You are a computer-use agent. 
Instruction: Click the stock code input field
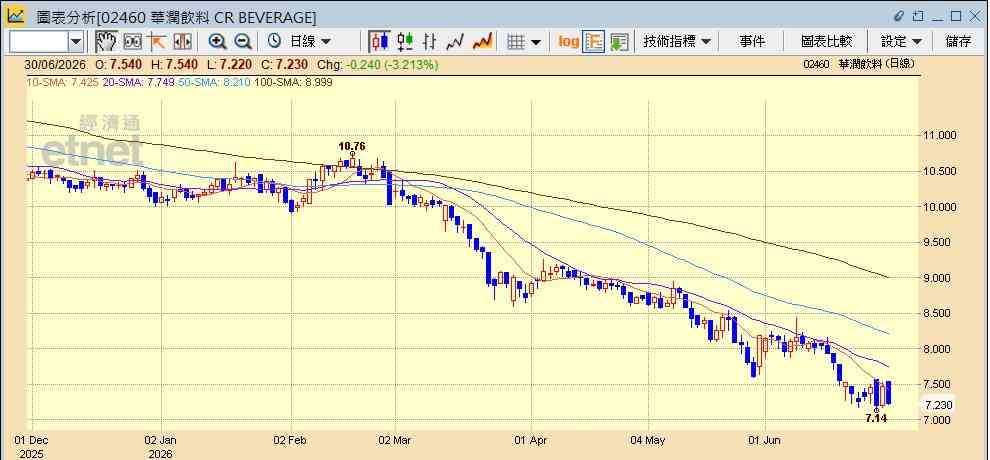(x=39, y=42)
